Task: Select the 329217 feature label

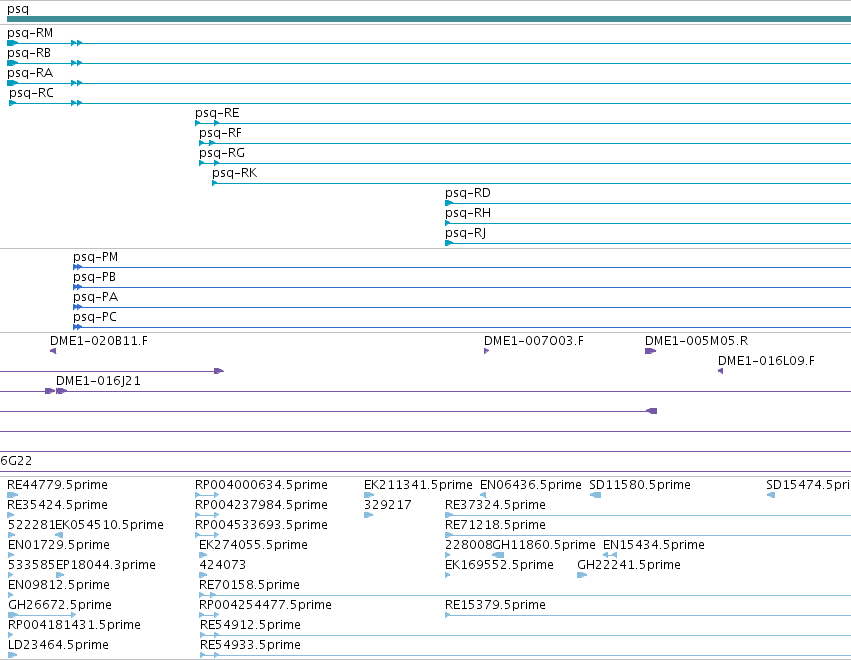Action: 388,505
